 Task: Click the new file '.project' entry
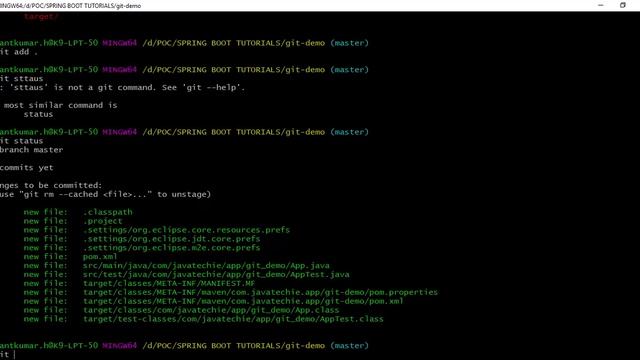tap(73, 221)
